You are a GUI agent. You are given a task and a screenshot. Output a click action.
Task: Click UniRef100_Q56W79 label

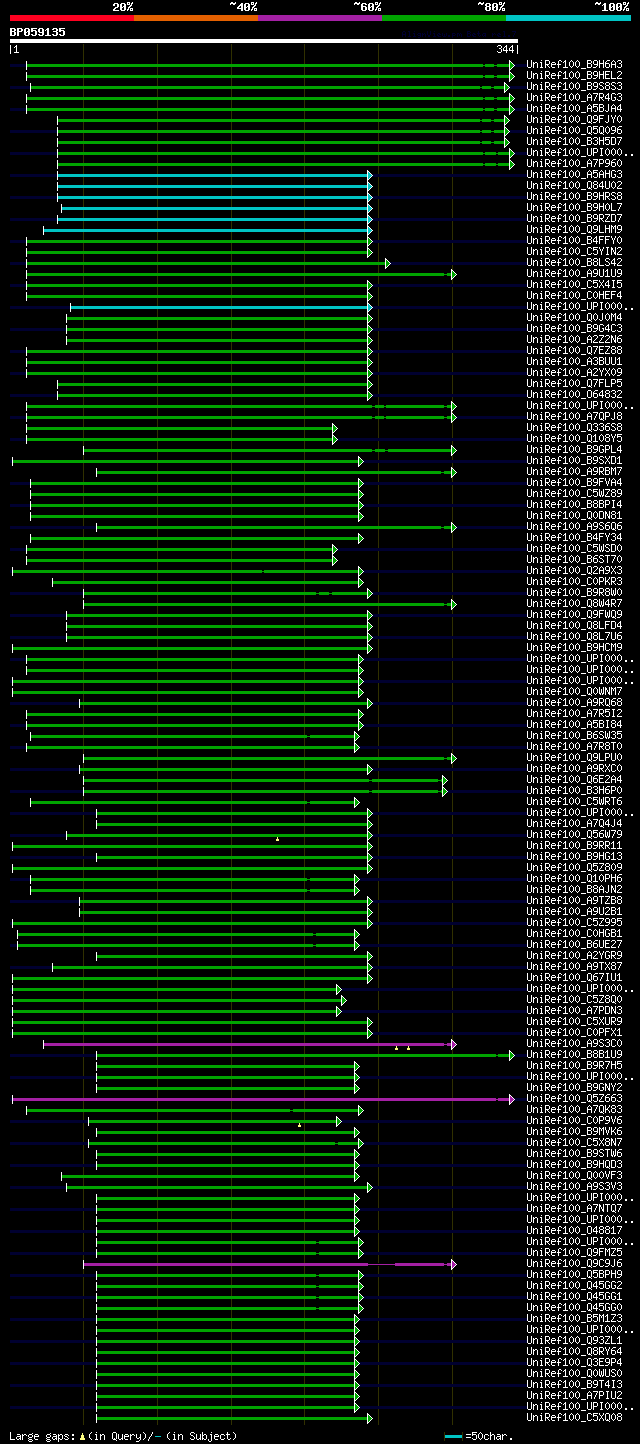pos(574,835)
